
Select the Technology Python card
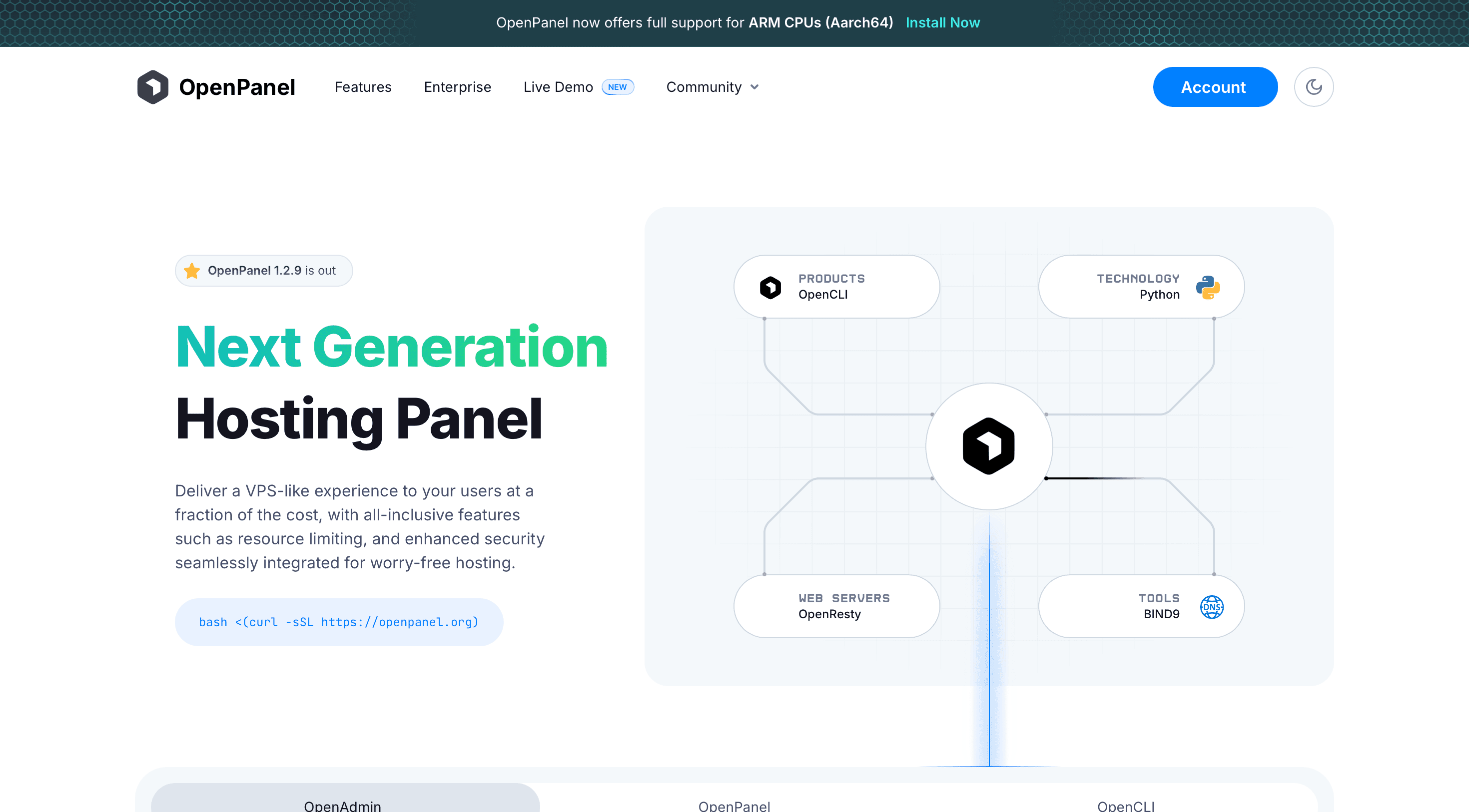[1141, 287]
